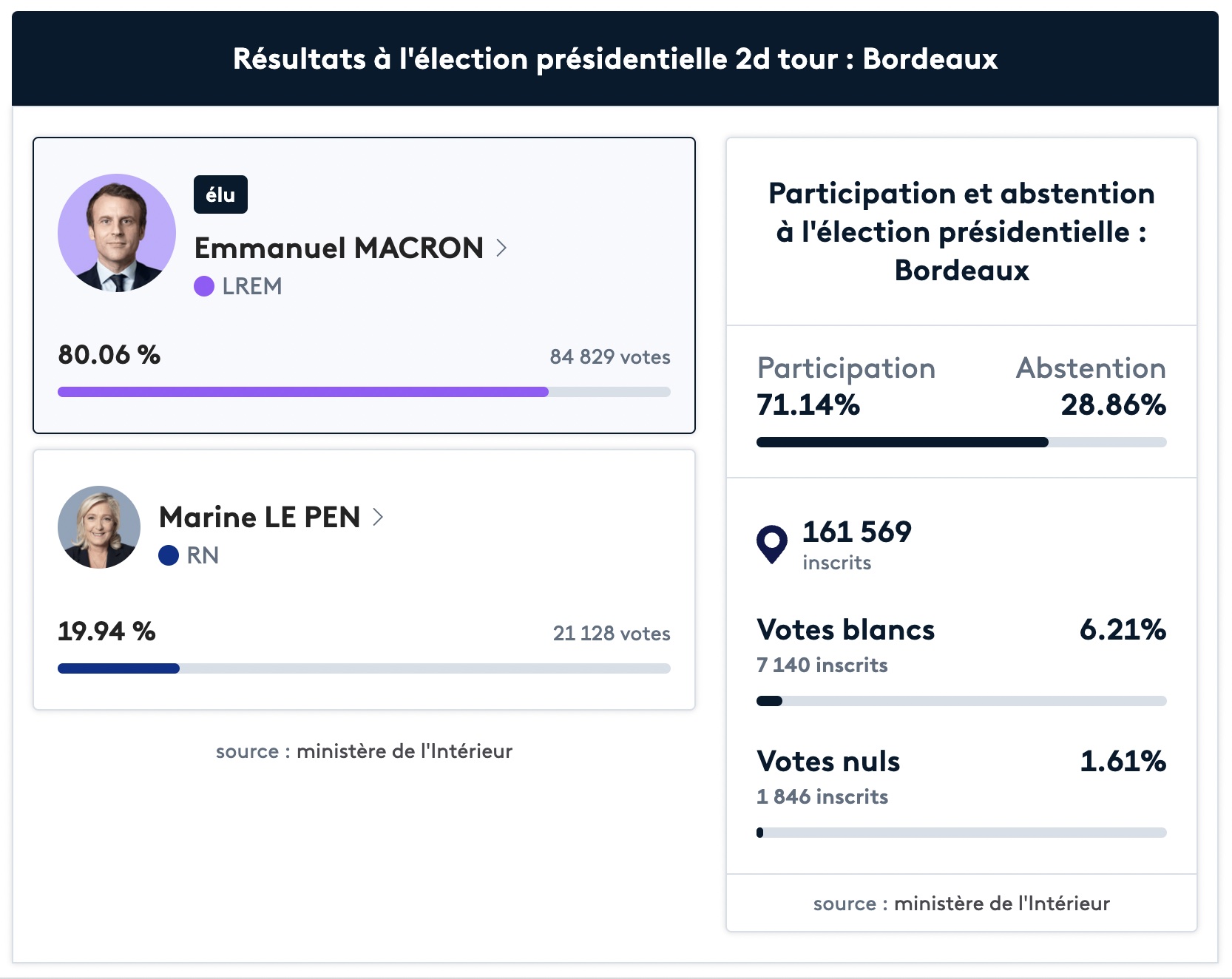Click the Votes nuls progress bar

click(961, 833)
